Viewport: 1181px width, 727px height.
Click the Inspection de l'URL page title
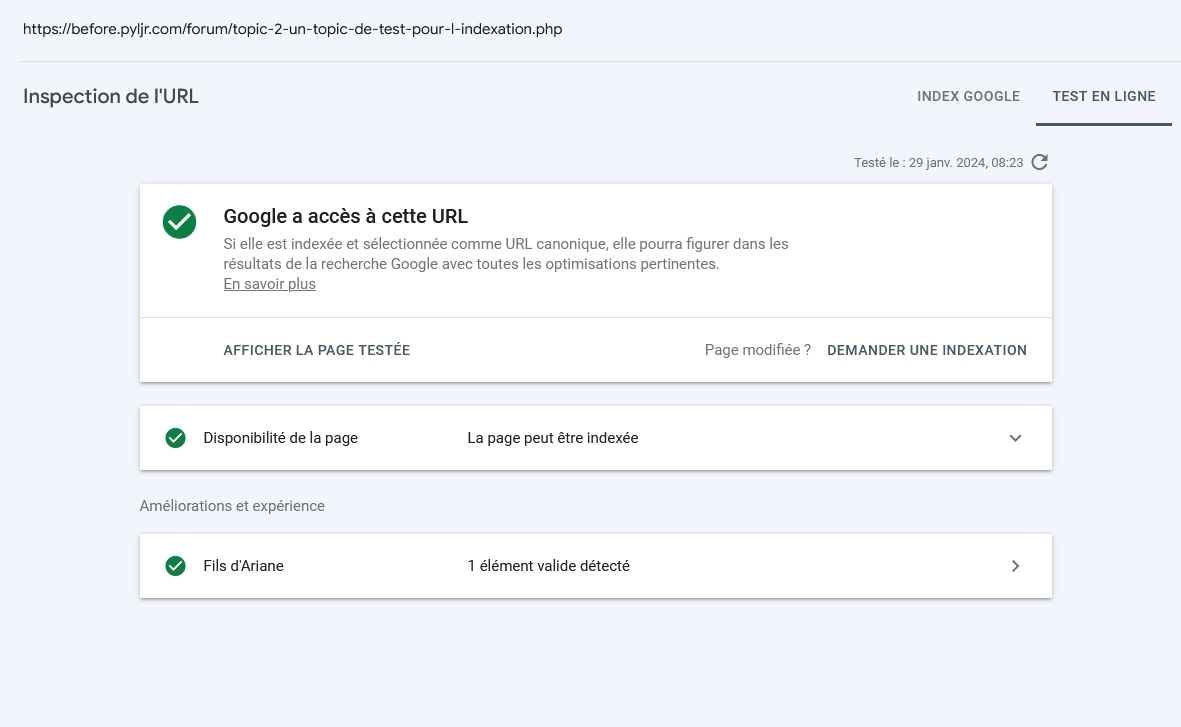click(111, 97)
